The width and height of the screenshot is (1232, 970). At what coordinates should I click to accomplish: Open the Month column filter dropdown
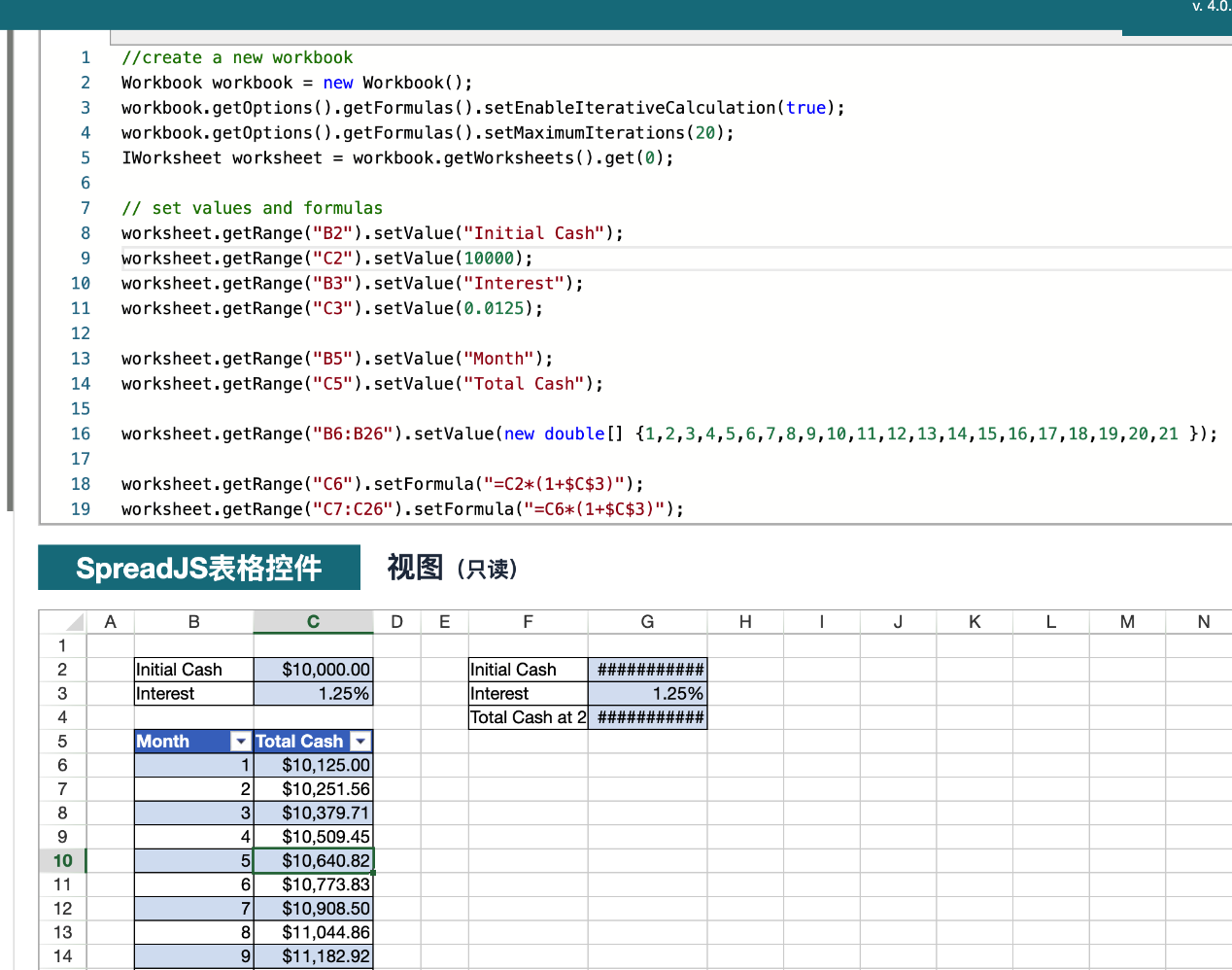click(x=241, y=742)
